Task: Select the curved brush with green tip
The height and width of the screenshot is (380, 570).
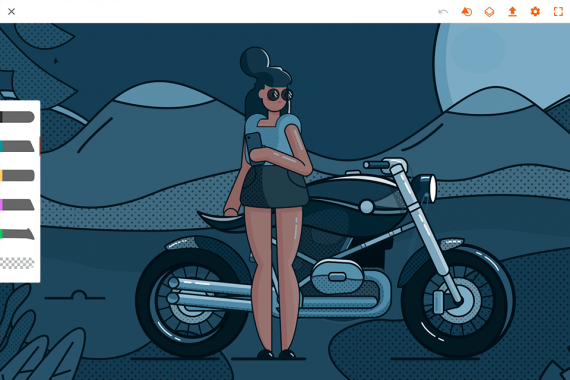Action: click(x=17, y=234)
